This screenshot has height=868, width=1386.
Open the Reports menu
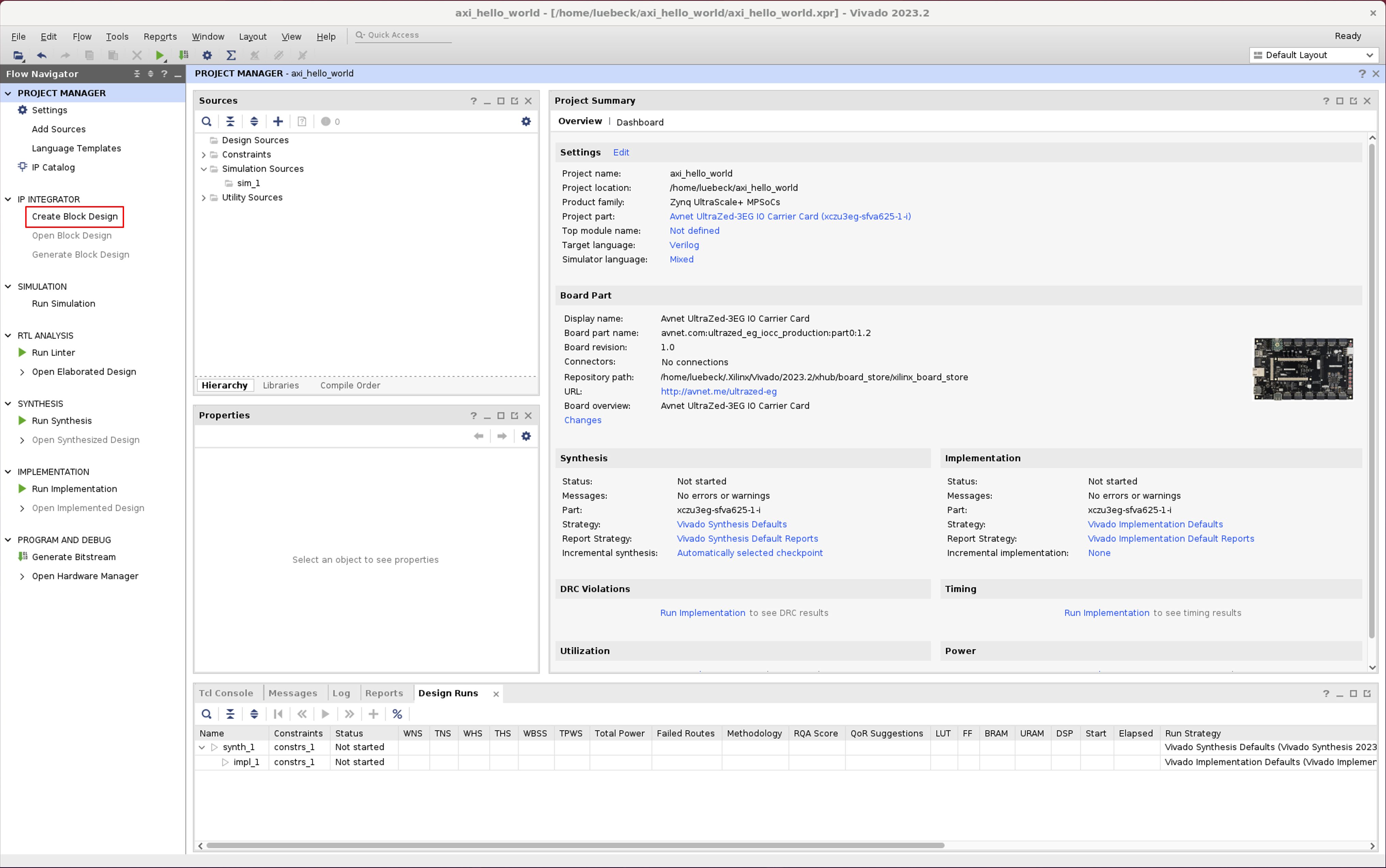[x=159, y=36]
